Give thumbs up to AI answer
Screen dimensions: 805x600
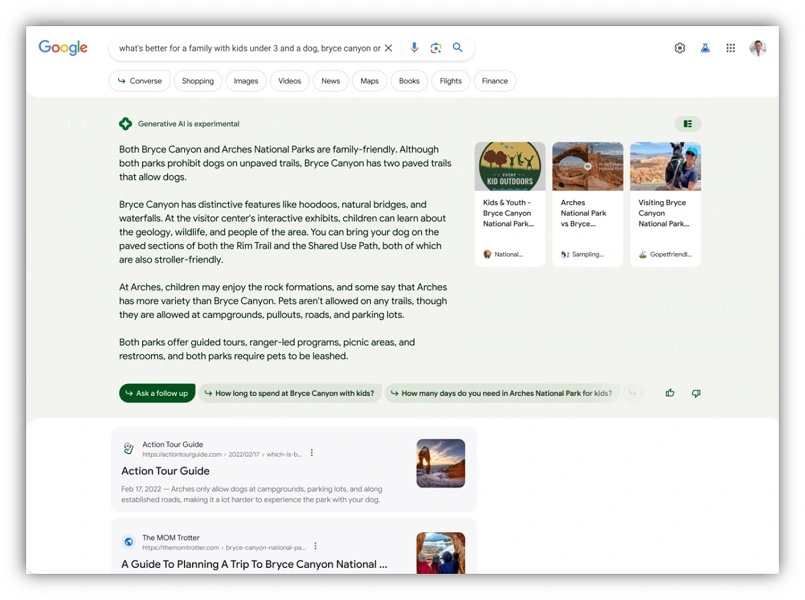670,393
